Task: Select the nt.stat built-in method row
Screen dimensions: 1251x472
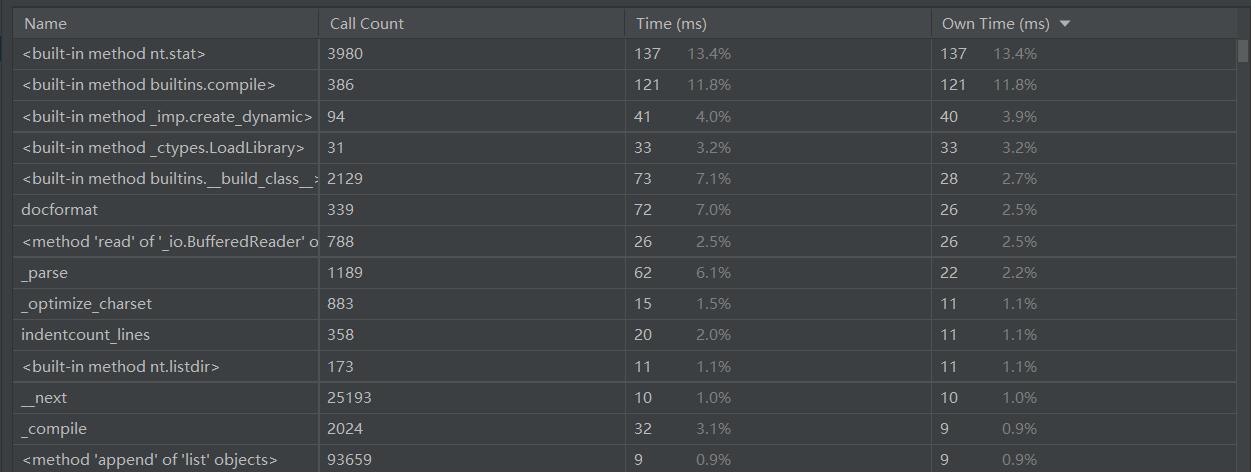Action: [x=113, y=54]
